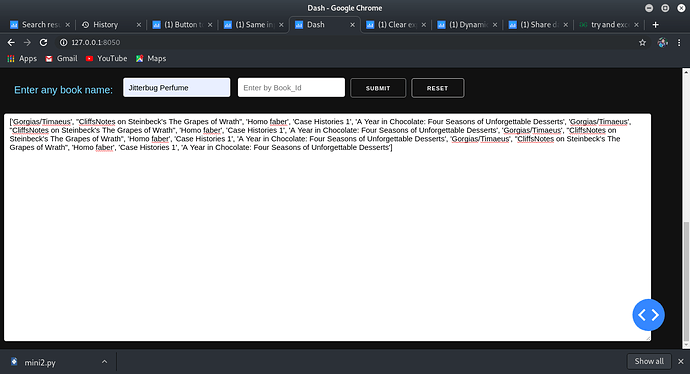Screen dimensions: 690x374
Task: Bookmark this page with the star icon
Action: pos(642,42)
